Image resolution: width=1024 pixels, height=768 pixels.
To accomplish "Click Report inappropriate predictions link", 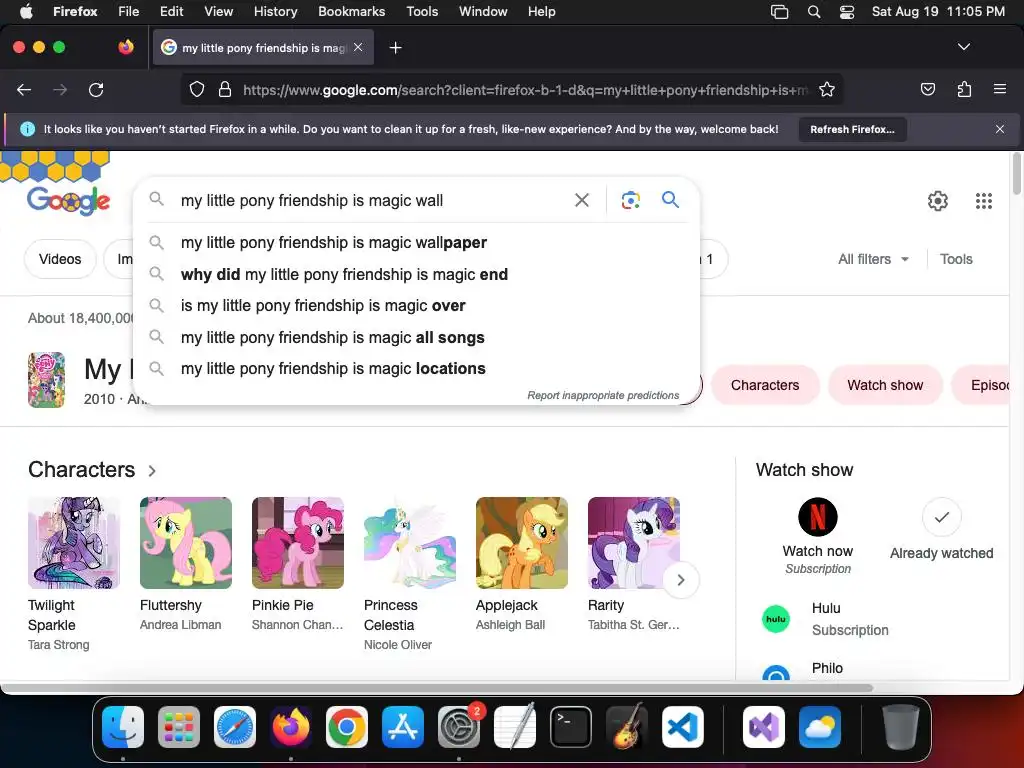I will click(603, 395).
